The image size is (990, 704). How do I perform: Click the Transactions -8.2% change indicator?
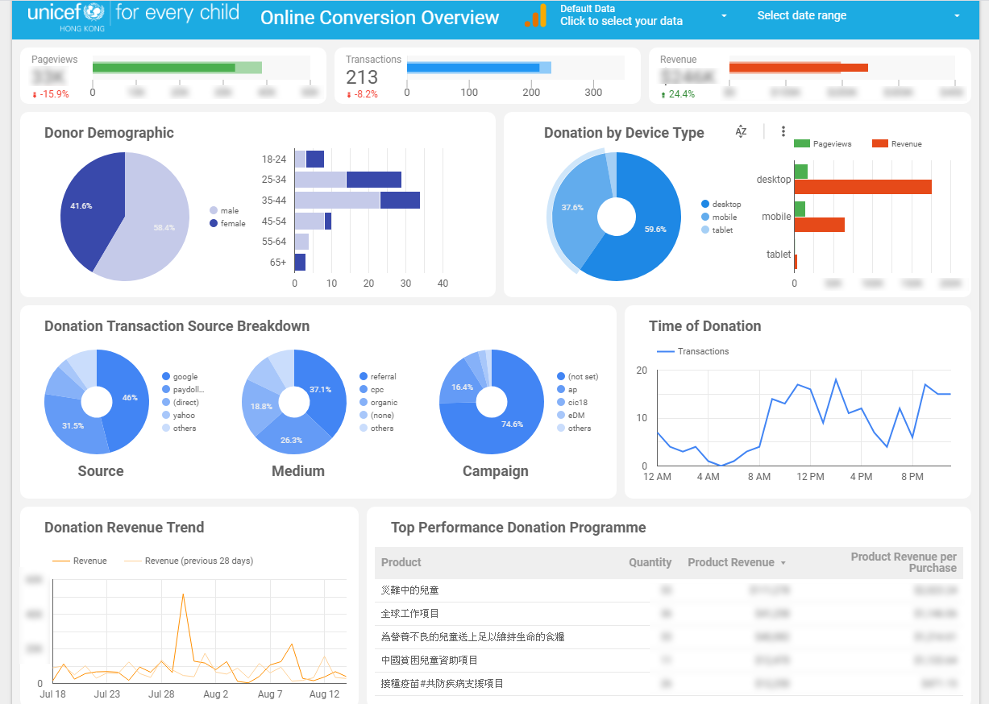(x=362, y=94)
